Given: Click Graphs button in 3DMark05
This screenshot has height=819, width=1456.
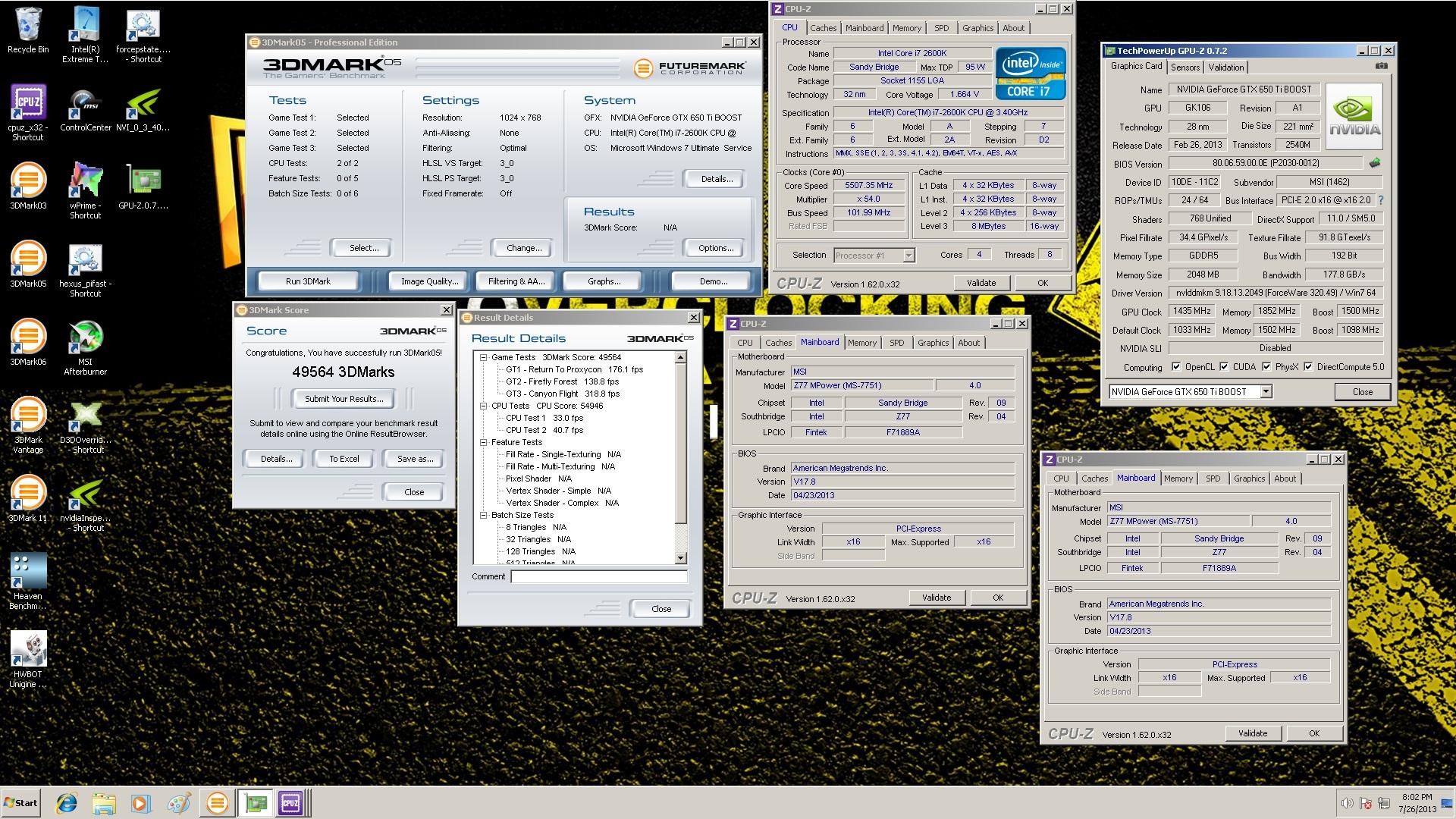Looking at the screenshot, I should point(604,281).
